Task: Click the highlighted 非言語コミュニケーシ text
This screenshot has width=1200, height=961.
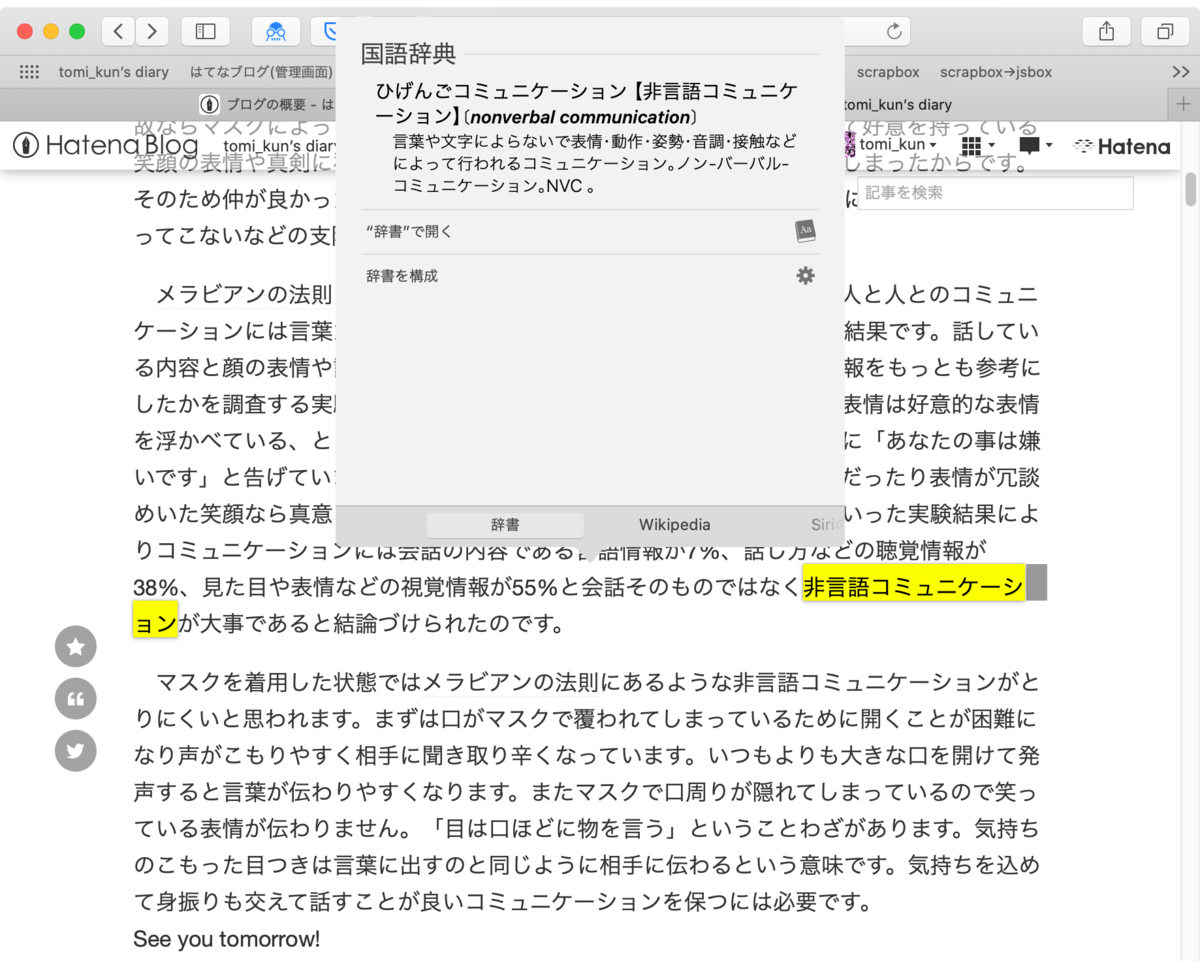Action: coord(914,587)
